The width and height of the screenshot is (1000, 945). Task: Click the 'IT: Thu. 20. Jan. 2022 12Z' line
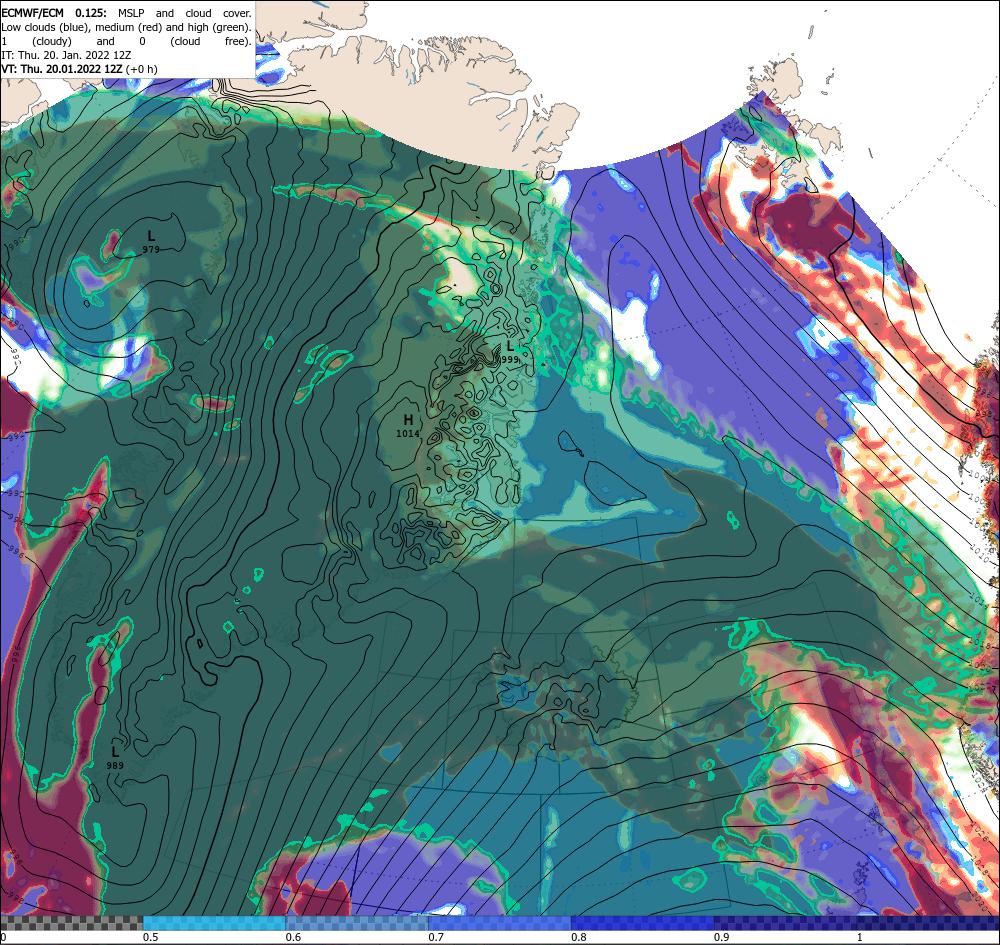coord(66,55)
